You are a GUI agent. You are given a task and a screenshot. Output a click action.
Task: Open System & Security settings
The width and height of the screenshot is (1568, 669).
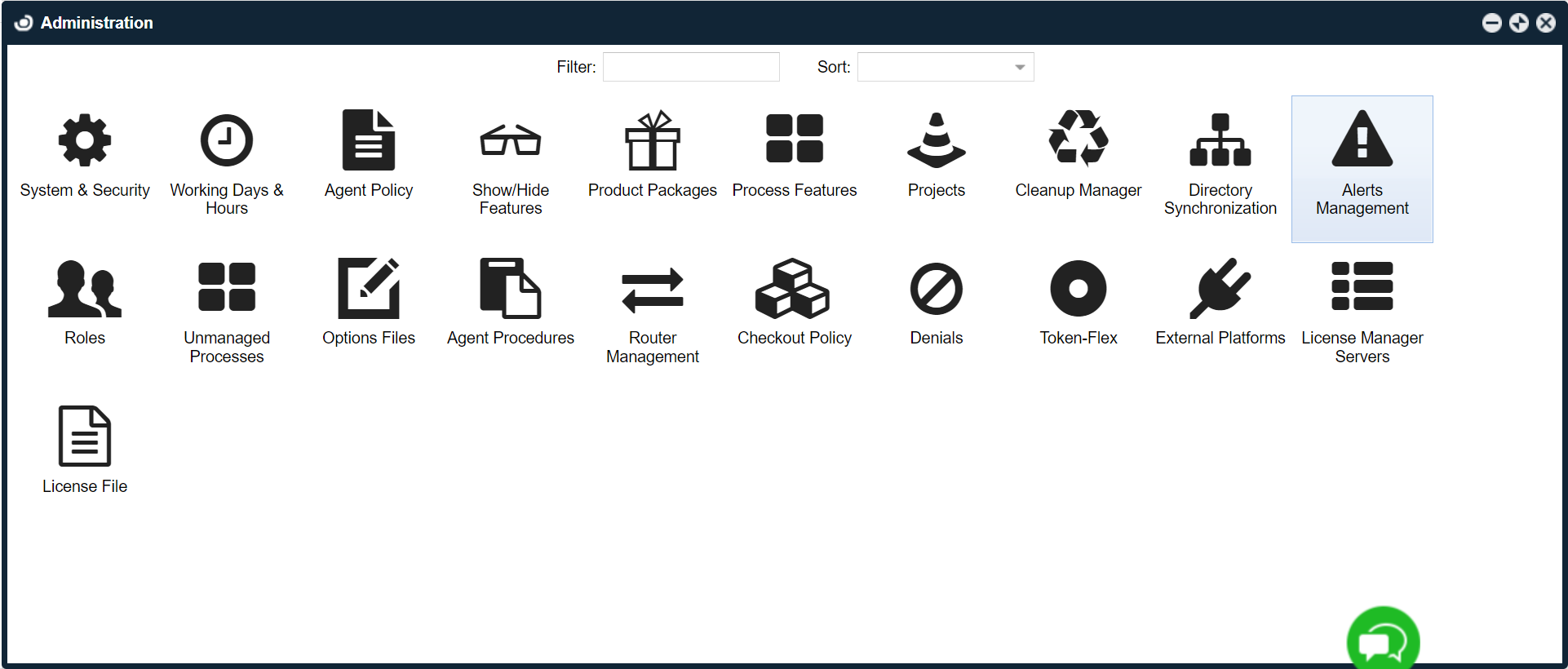click(85, 141)
